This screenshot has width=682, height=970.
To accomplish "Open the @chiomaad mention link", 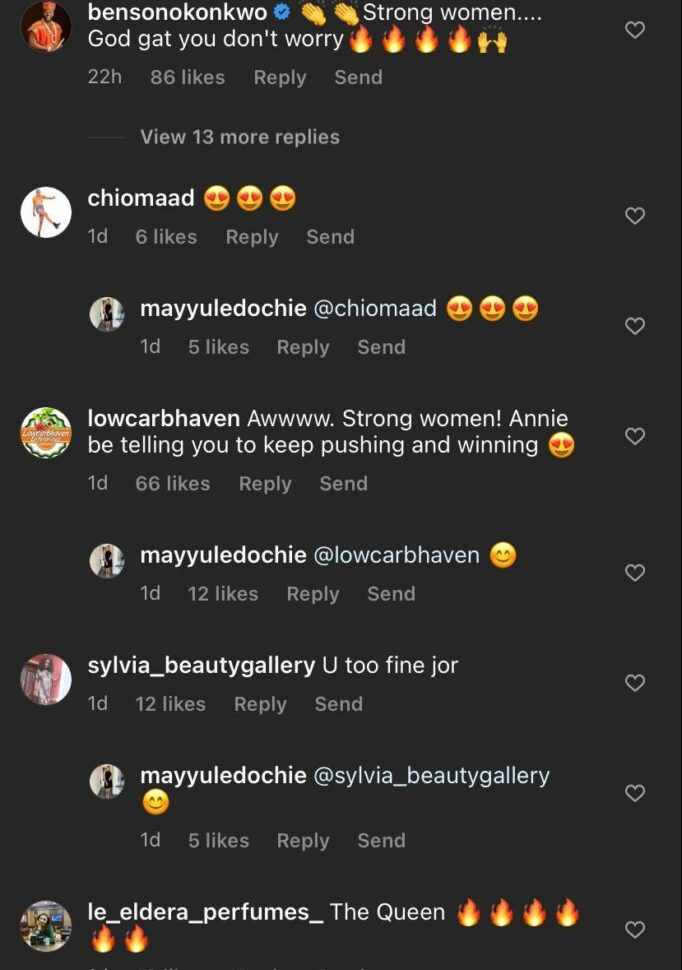I will 376,309.
